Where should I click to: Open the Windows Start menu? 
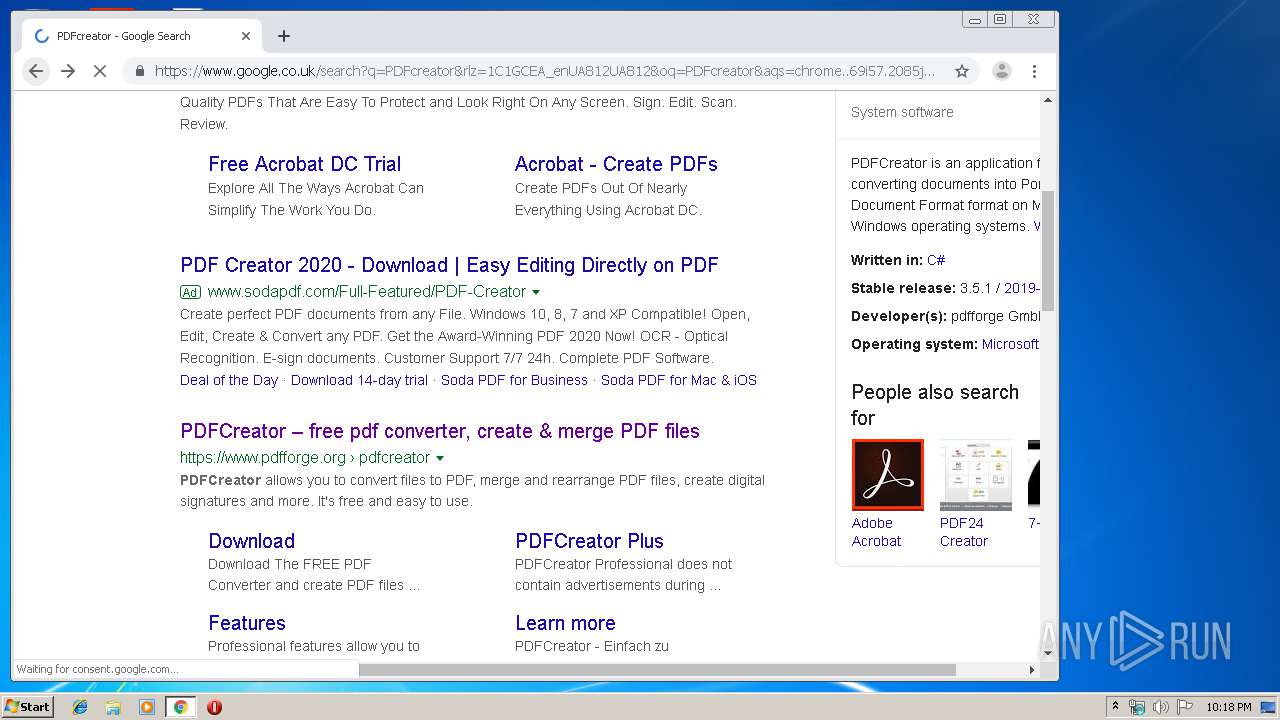tap(28, 707)
